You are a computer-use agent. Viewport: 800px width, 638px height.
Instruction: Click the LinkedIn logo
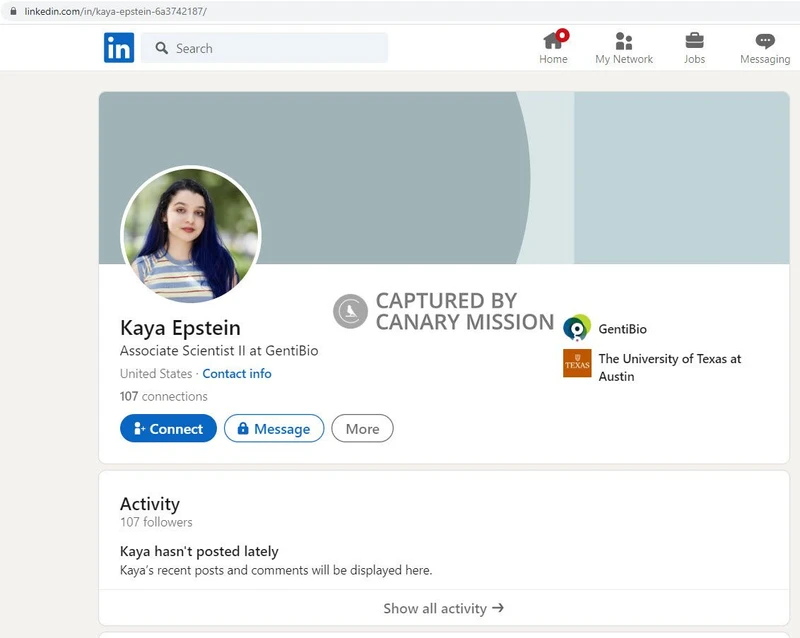coord(117,47)
